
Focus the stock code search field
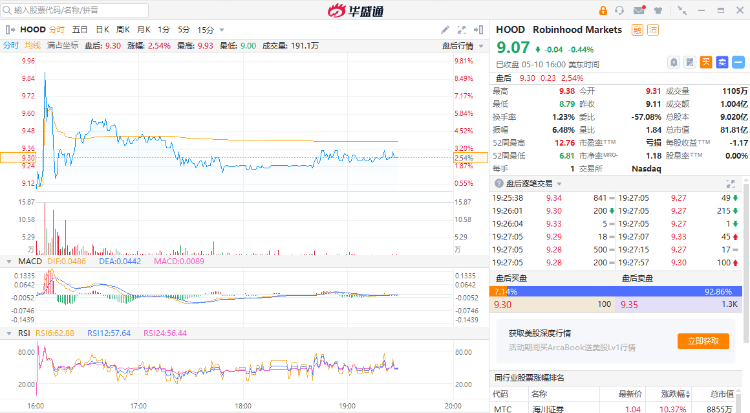75,10
